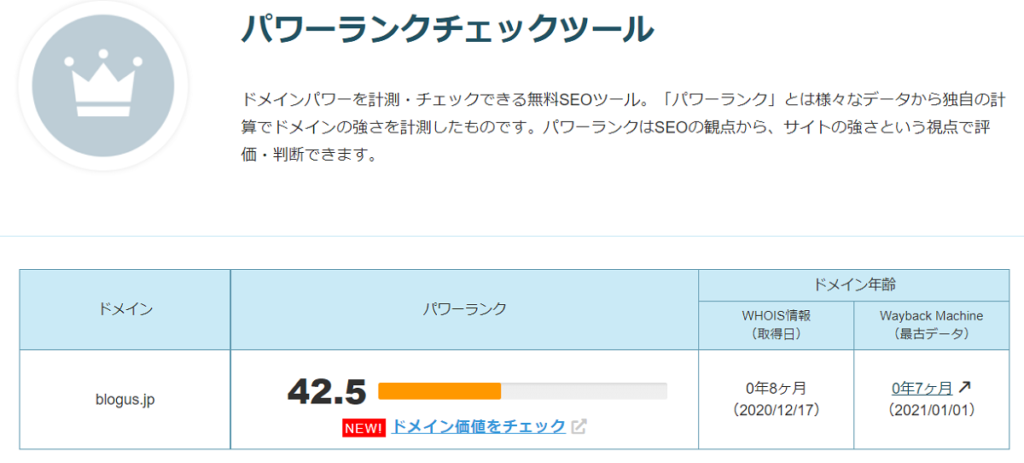Click the gray unfilled part of the rank bar

pyautogui.click(x=584, y=391)
